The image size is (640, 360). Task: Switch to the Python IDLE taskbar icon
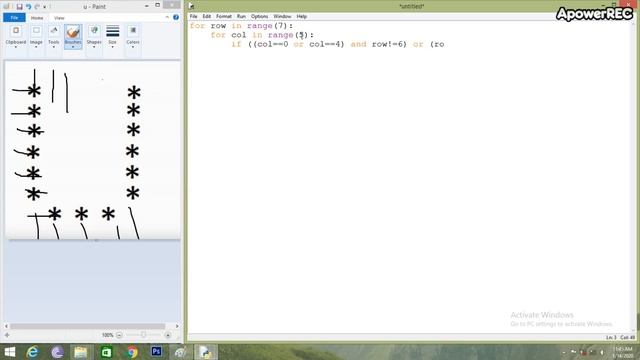pos(205,352)
